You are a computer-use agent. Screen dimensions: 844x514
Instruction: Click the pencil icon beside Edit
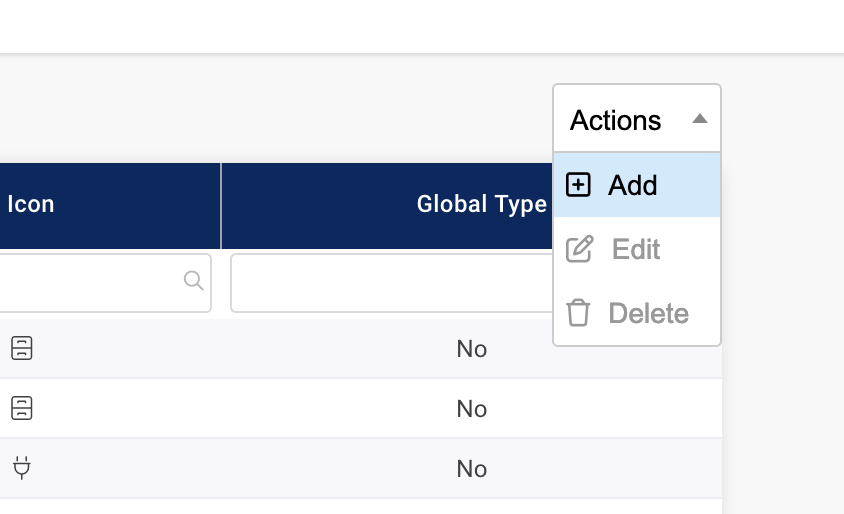tap(579, 249)
